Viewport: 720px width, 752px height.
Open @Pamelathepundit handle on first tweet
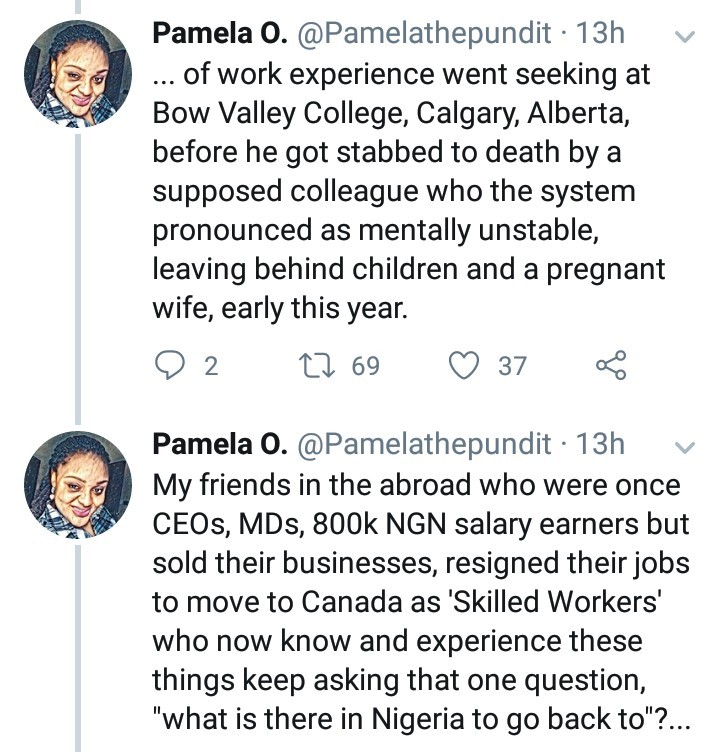[x=425, y=35]
